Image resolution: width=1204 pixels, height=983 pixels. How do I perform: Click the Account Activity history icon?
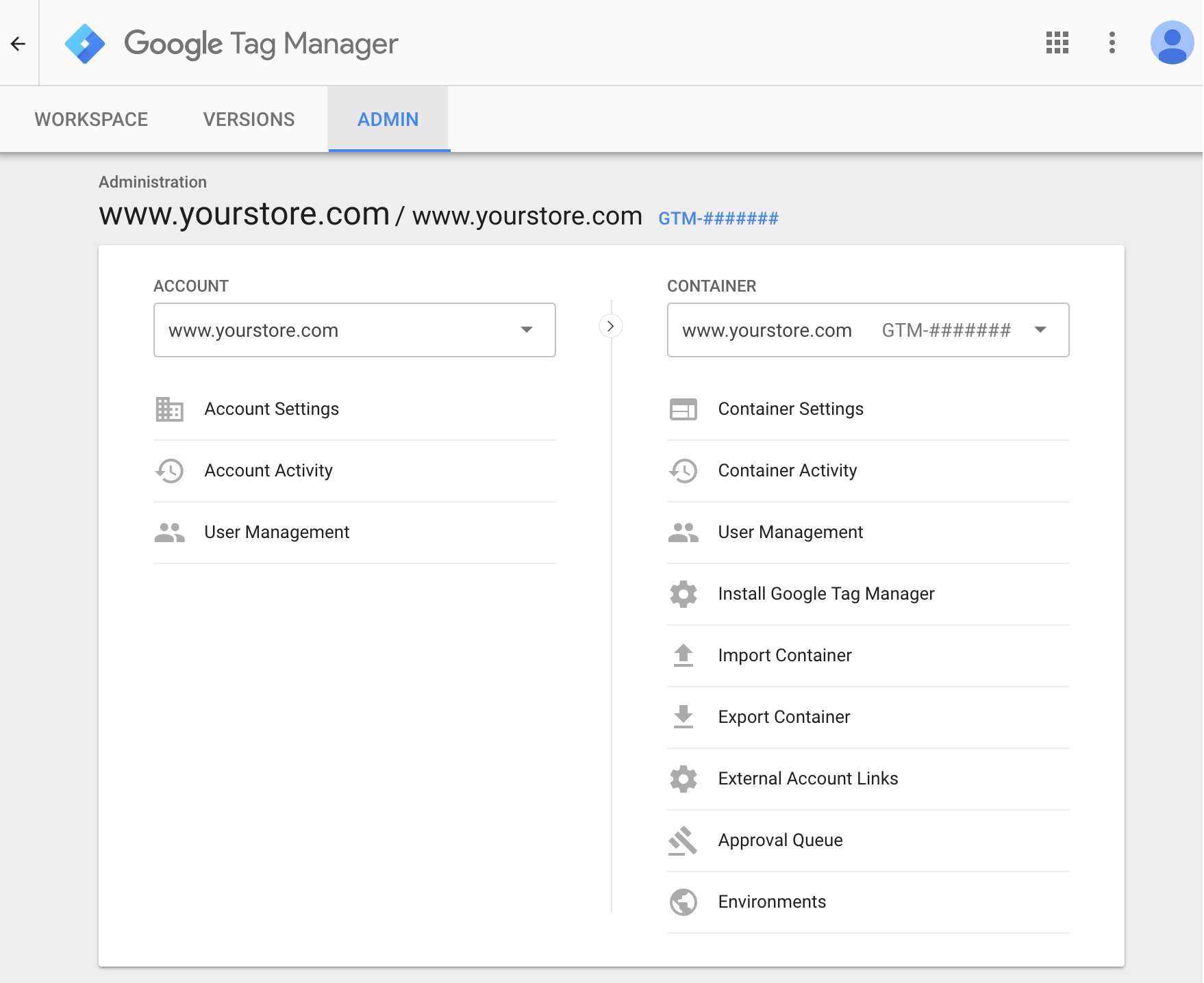coord(169,471)
